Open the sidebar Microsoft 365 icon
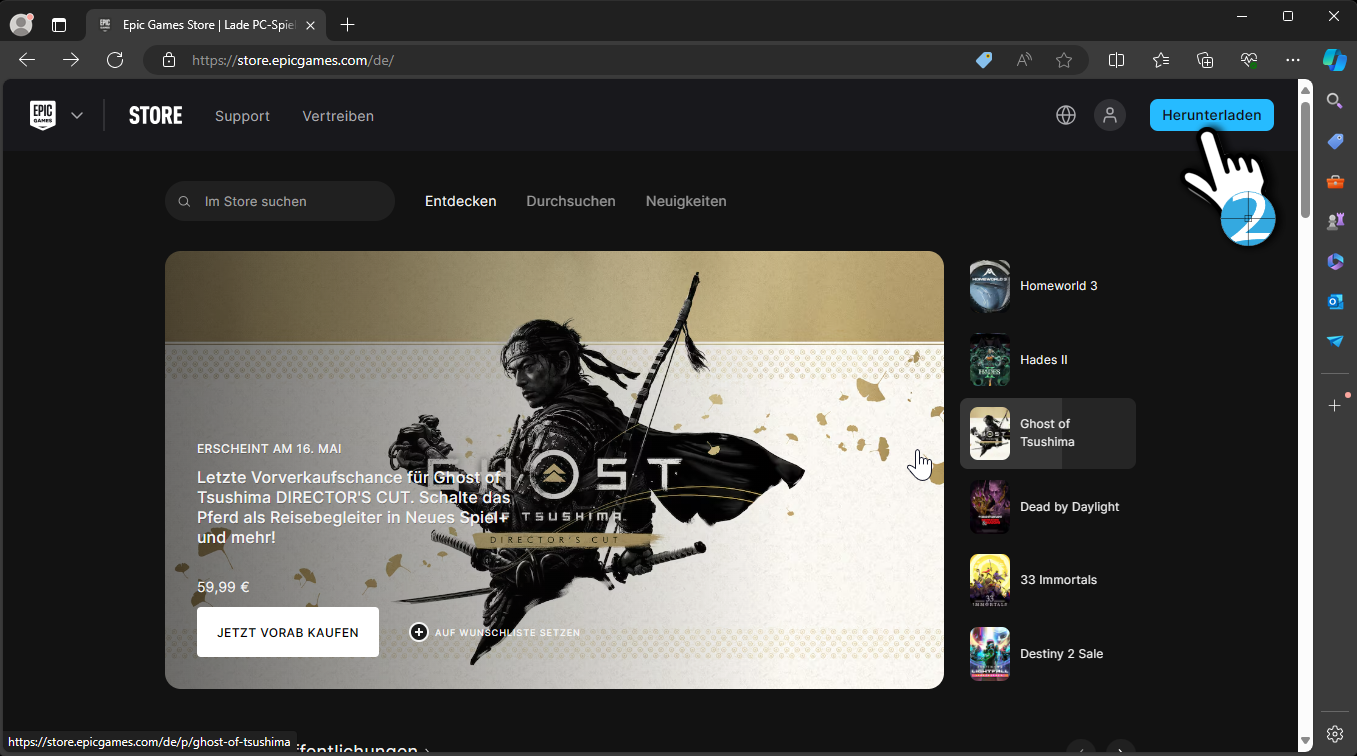Screen dimensions: 1357x756 tap(1335, 261)
